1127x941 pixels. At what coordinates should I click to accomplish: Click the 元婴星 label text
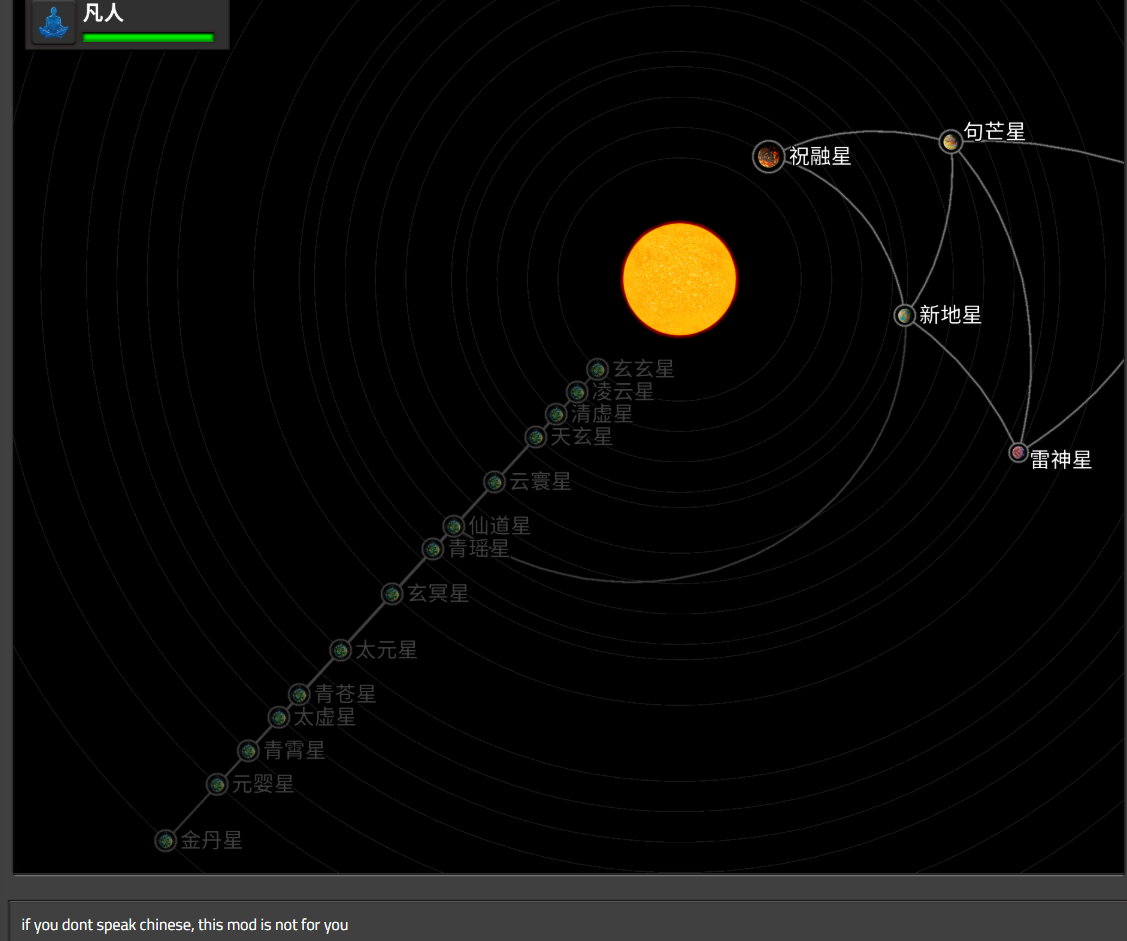coord(263,784)
